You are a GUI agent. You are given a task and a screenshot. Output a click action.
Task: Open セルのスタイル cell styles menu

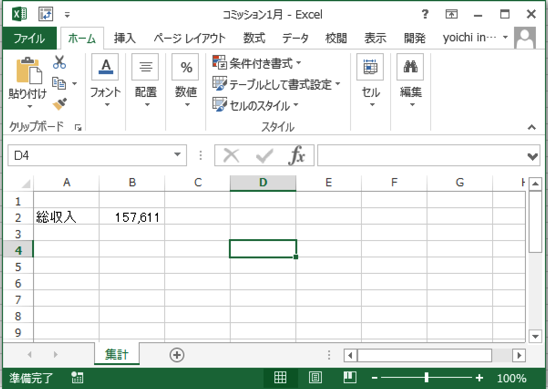pyautogui.click(x=255, y=105)
